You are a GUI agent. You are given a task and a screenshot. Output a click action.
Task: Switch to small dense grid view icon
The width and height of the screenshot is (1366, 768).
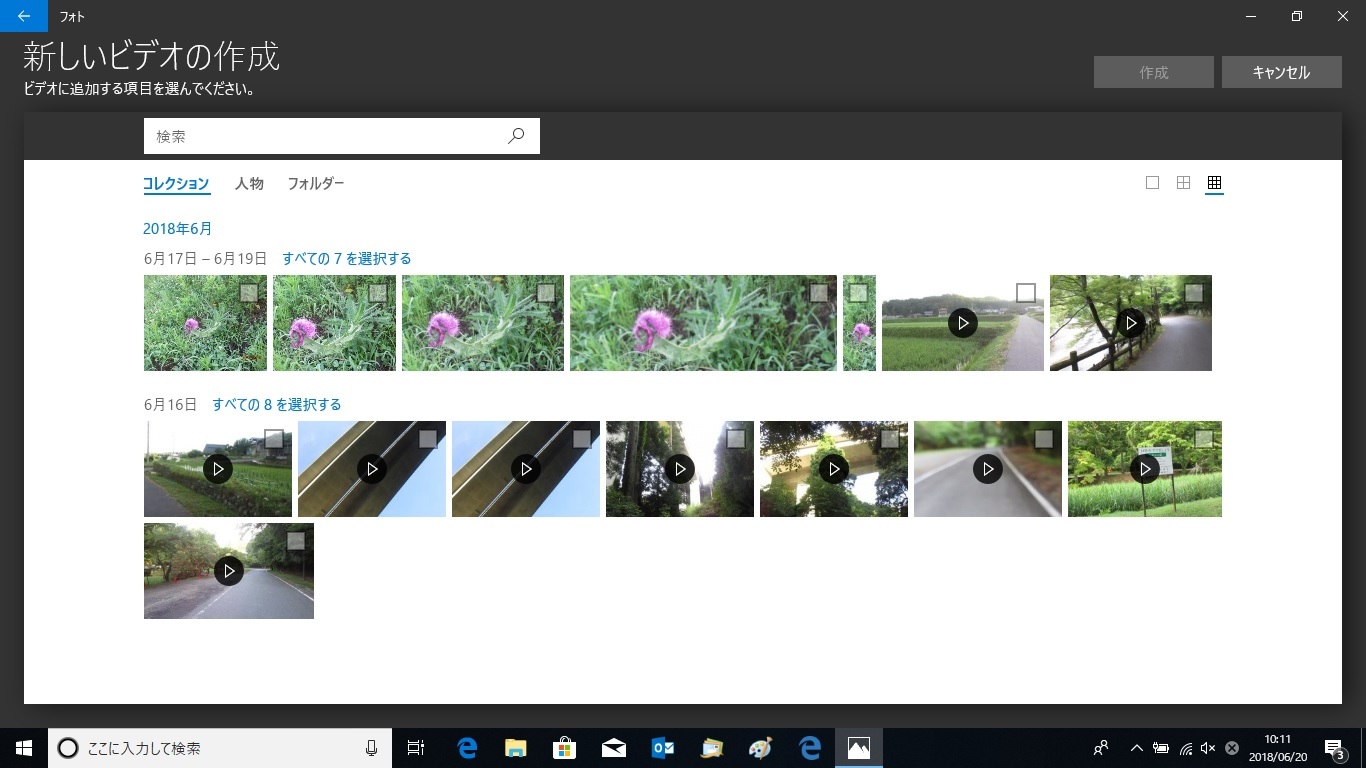[1215, 183]
